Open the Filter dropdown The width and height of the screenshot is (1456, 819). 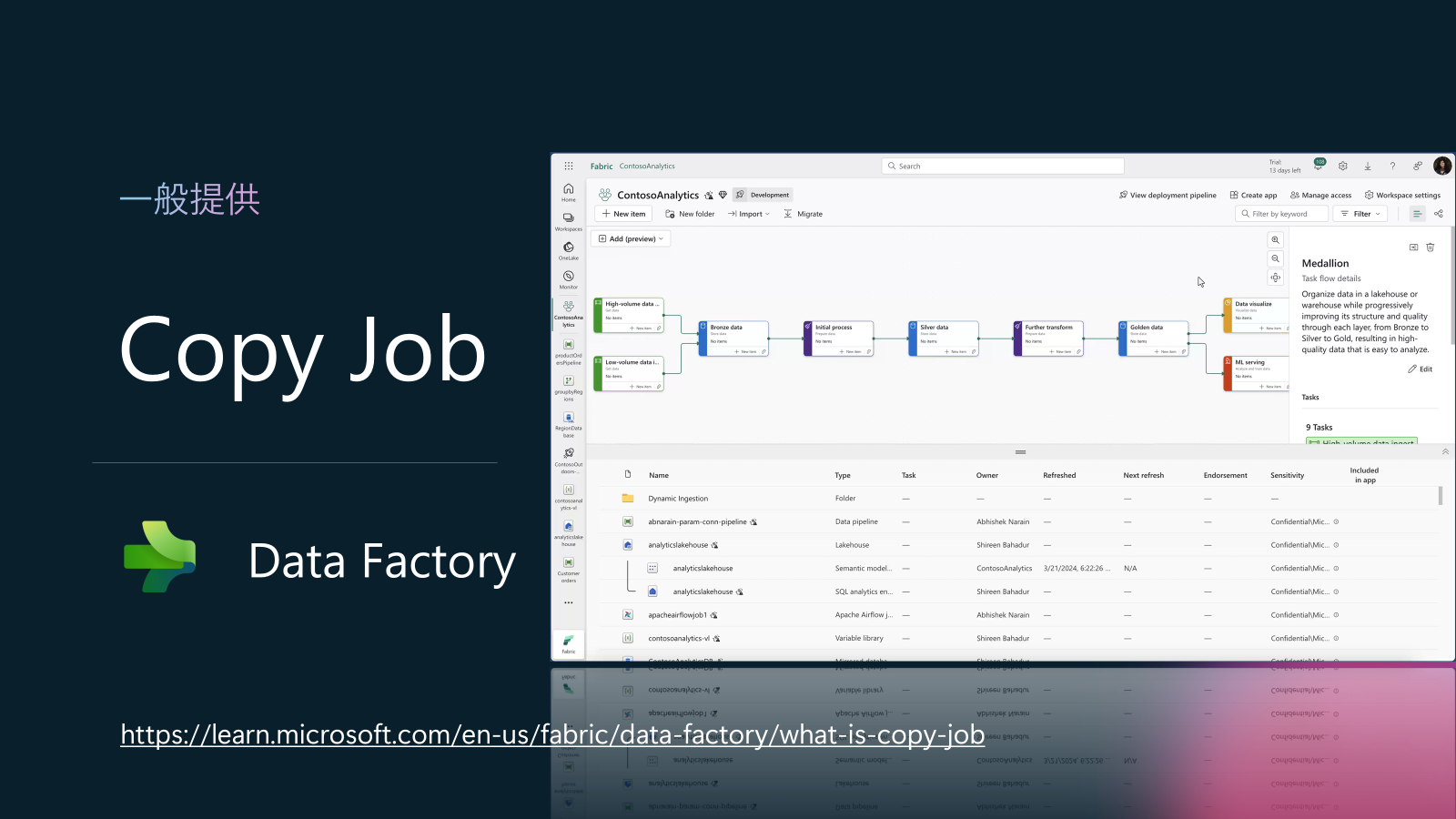pyautogui.click(x=1361, y=214)
